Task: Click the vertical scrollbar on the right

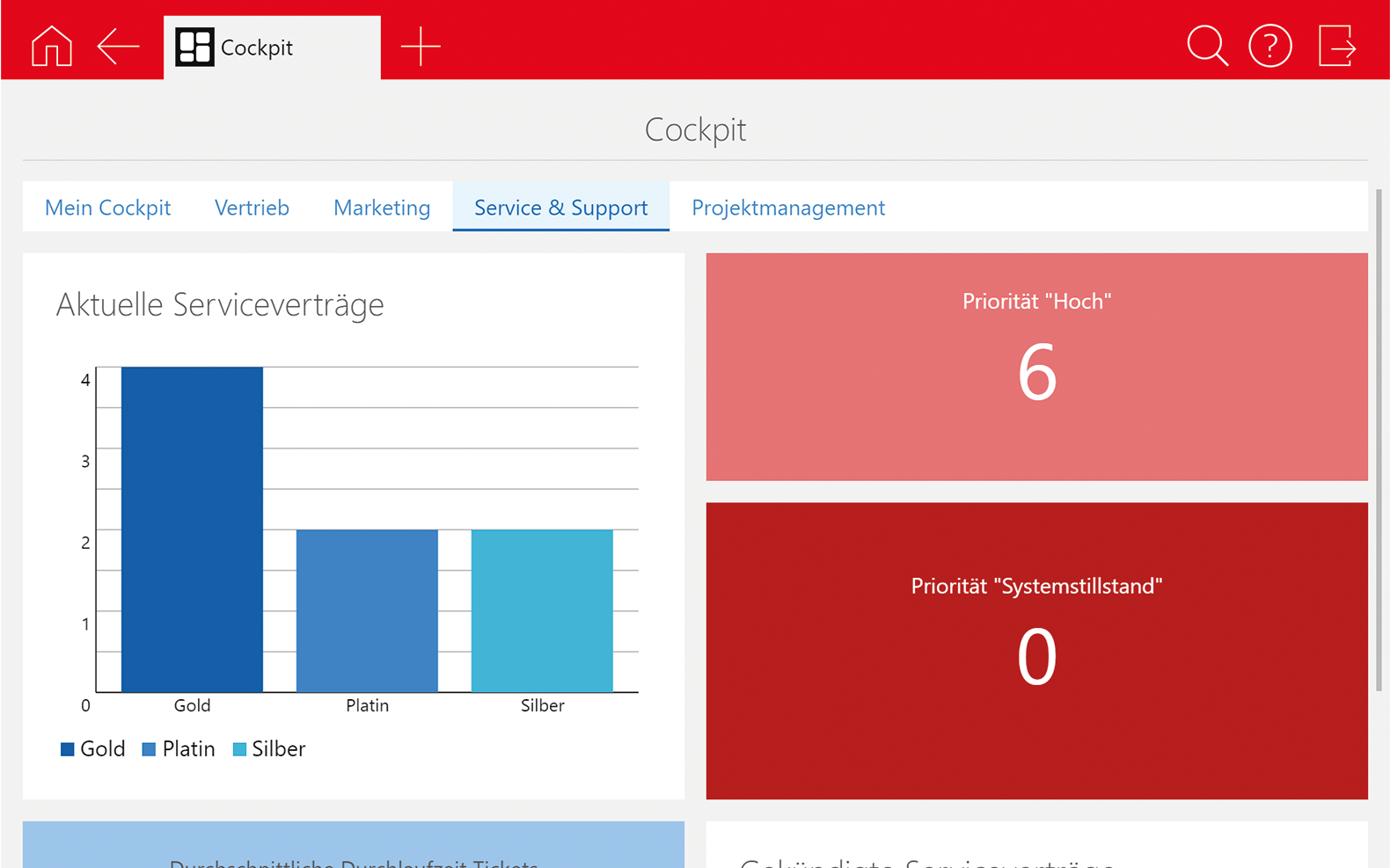Action: [1379, 440]
